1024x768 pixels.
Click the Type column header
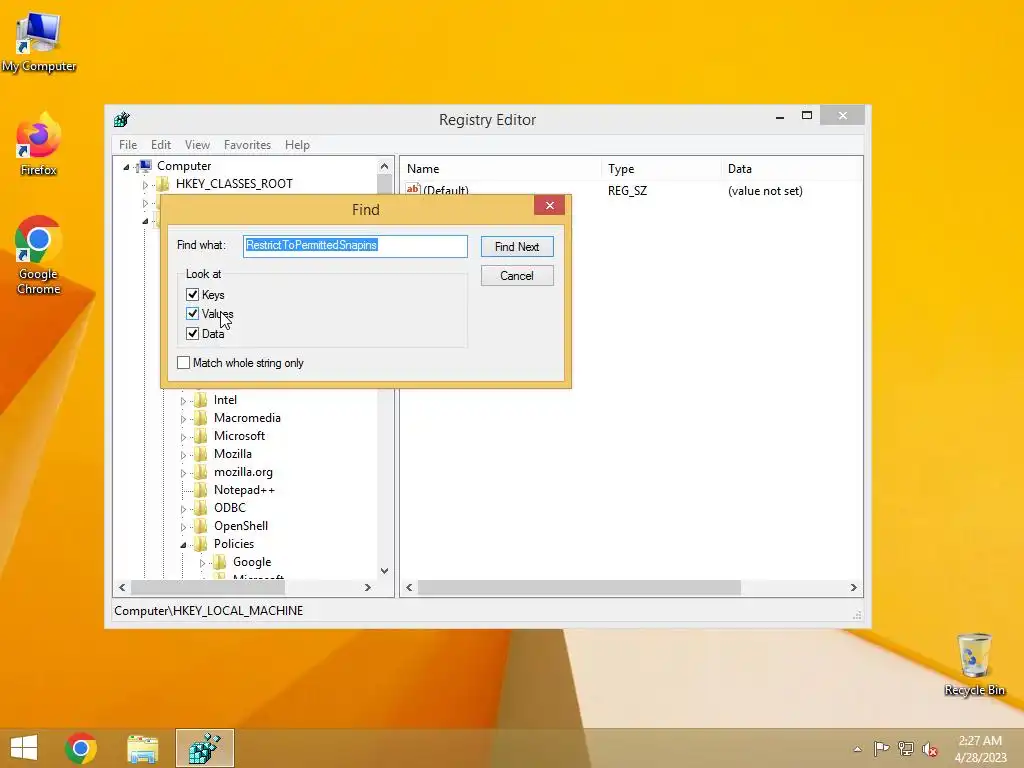pos(661,168)
